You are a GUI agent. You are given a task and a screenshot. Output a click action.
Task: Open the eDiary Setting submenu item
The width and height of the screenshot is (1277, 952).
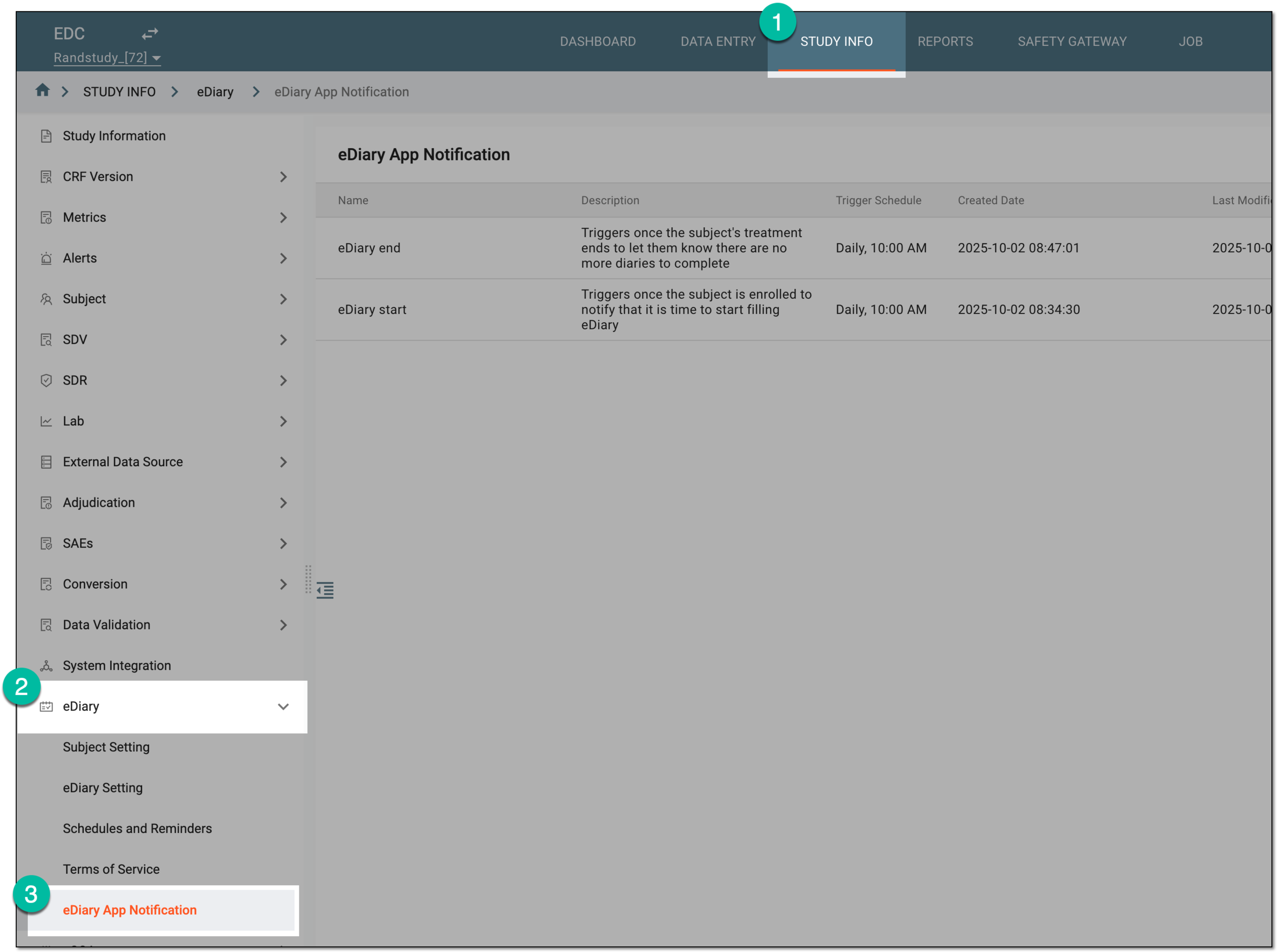103,788
